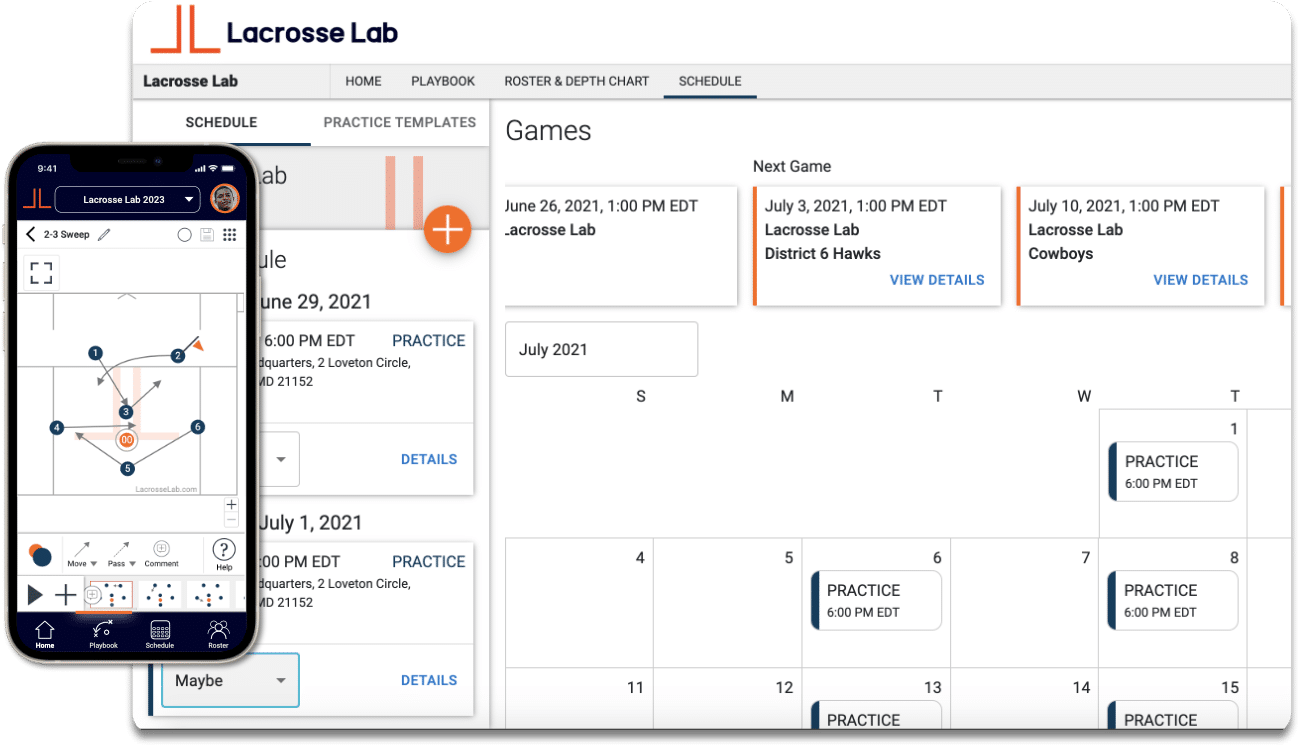Switch to the Practice Templates tab
The width and height of the screenshot is (1300, 751).
pyautogui.click(x=399, y=122)
